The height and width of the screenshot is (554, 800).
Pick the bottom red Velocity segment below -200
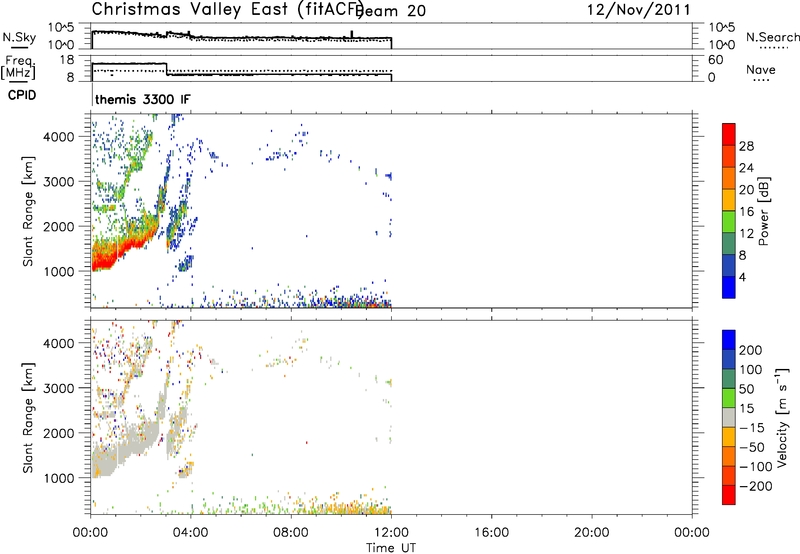click(x=729, y=495)
